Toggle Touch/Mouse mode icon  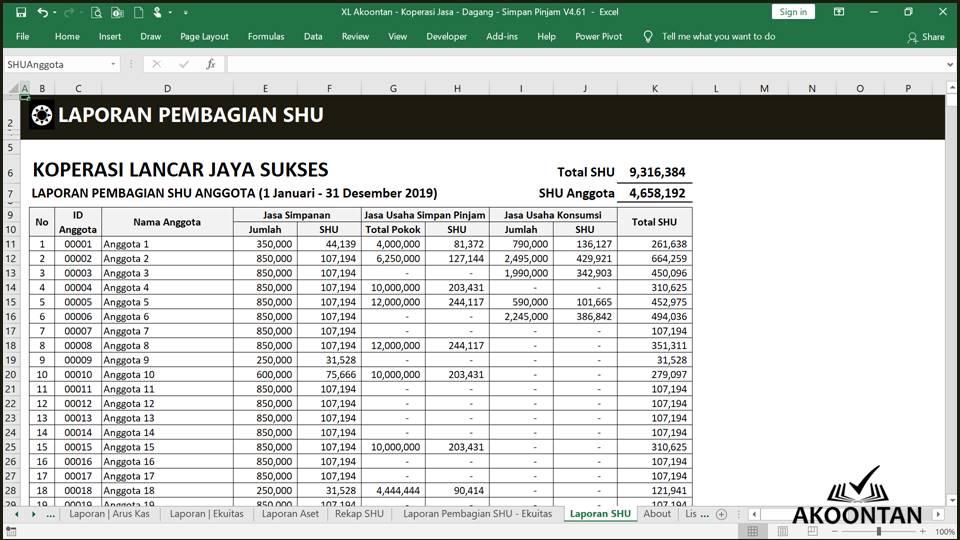157,12
